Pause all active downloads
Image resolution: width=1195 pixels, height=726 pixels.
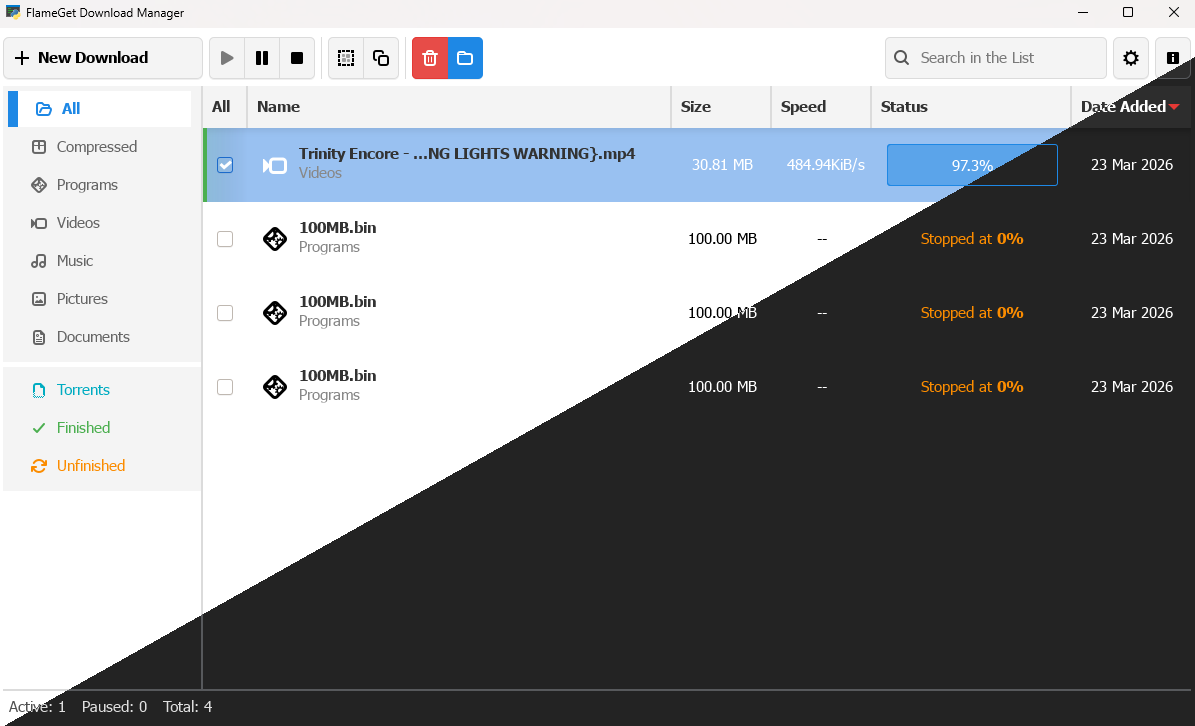pyautogui.click(x=261, y=58)
